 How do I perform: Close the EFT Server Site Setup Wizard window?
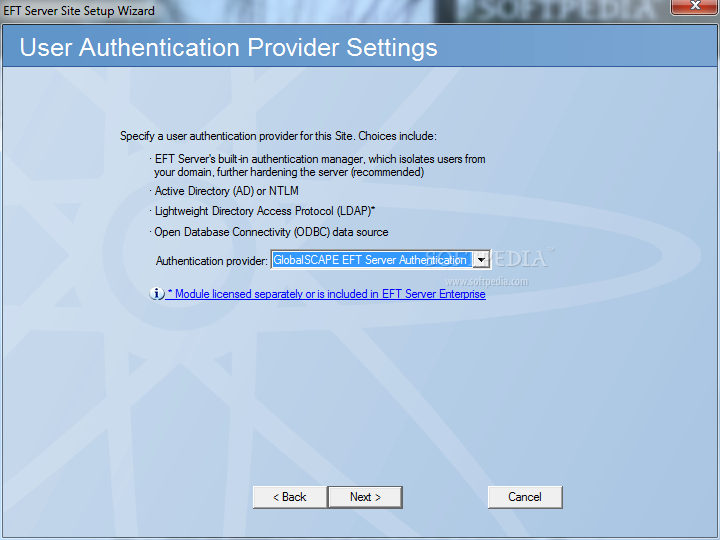coord(695,6)
